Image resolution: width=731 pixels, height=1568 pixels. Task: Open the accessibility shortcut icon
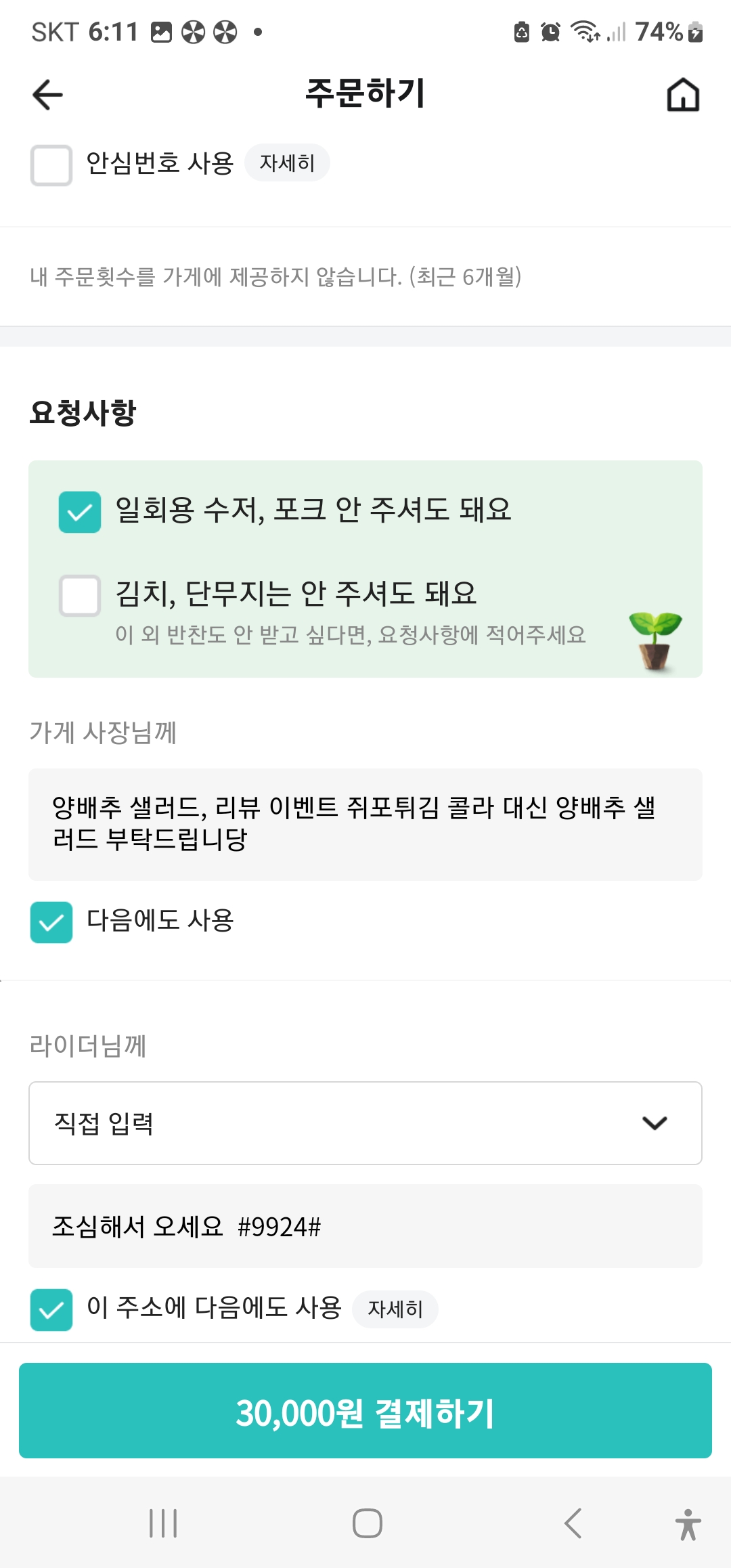(x=688, y=1524)
